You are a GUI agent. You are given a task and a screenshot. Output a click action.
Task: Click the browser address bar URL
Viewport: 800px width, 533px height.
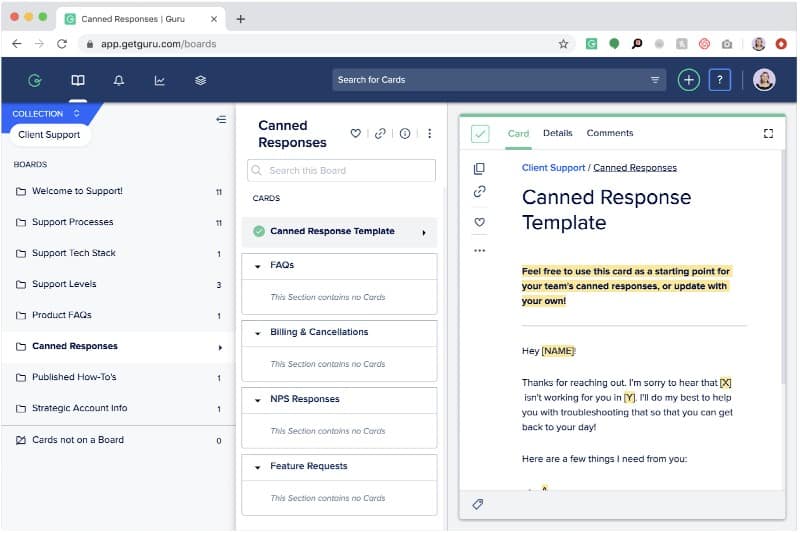[x=158, y=44]
